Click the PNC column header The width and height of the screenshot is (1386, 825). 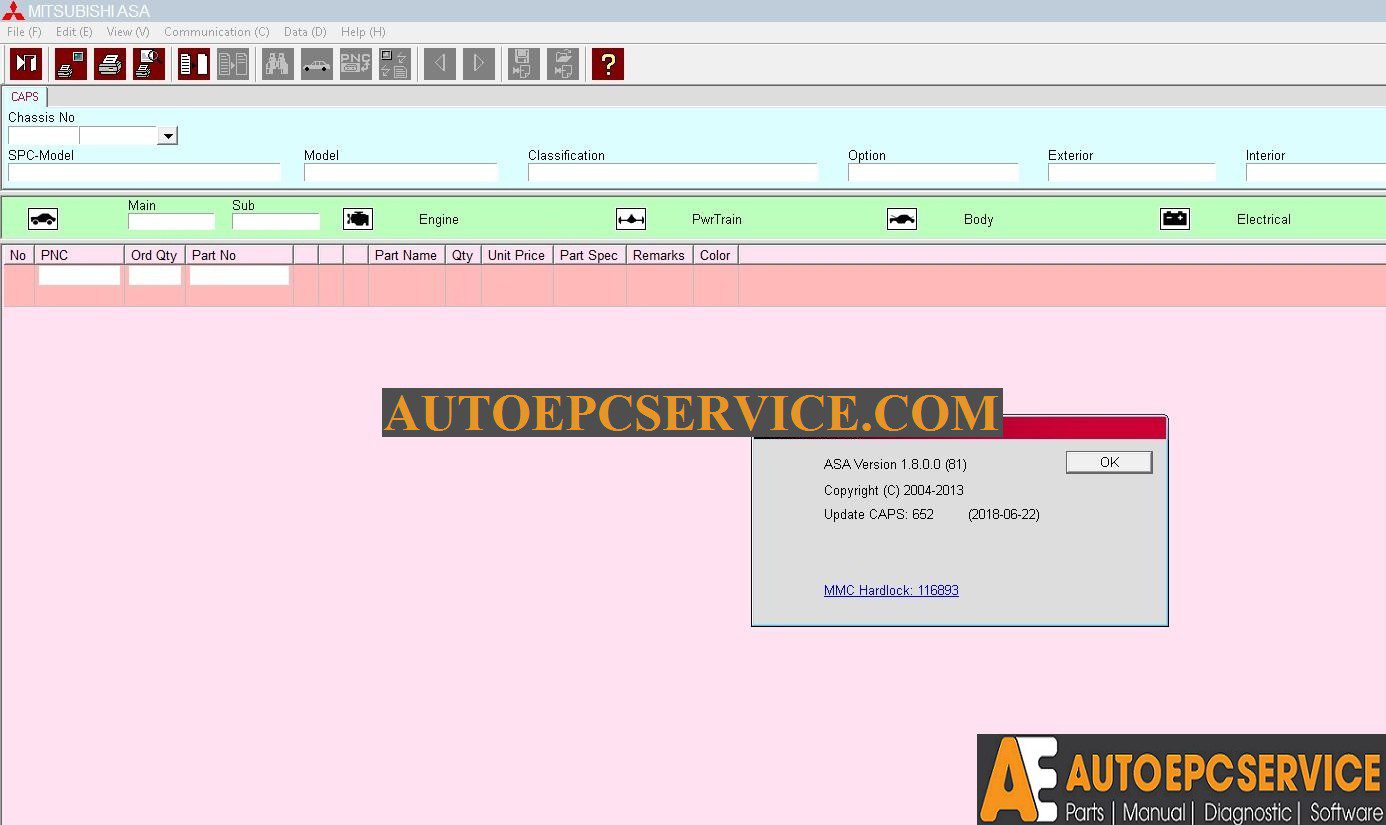click(80, 255)
